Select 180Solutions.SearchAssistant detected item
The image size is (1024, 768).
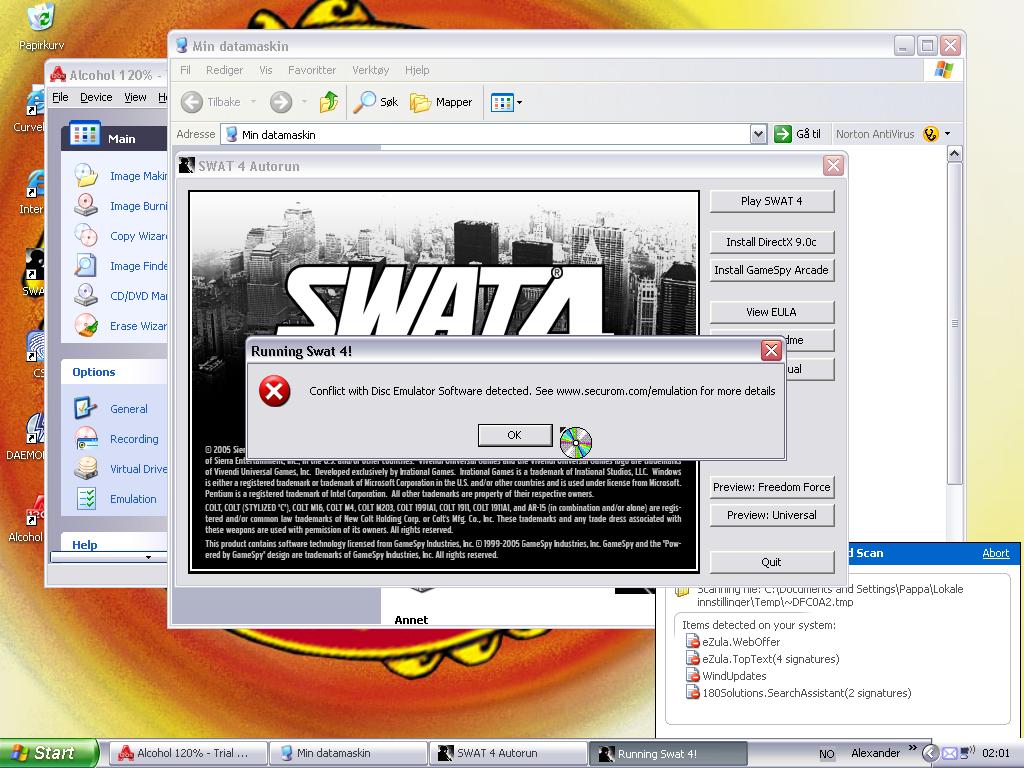point(798,693)
